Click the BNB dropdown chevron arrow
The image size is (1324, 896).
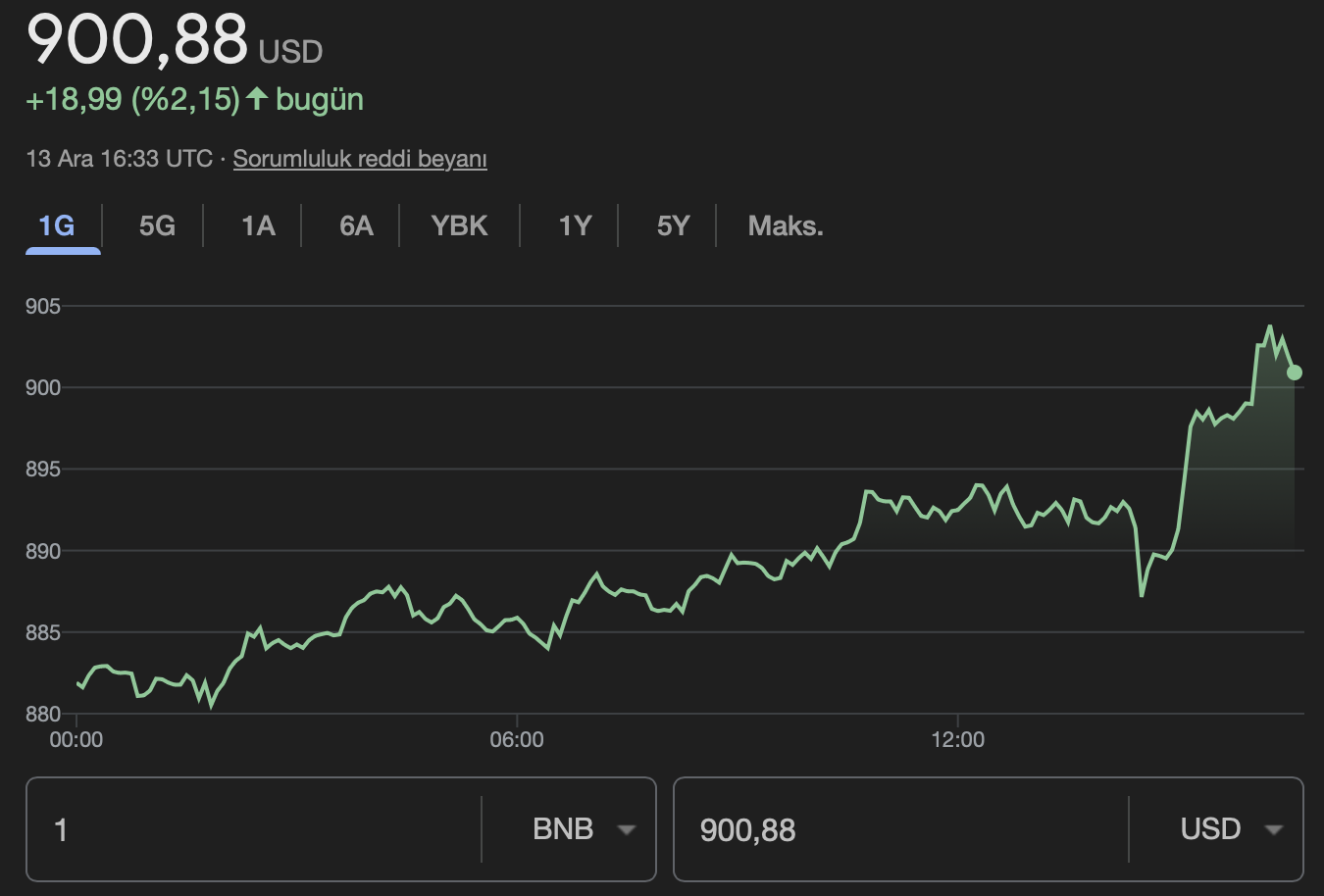pyautogui.click(x=626, y=830)
